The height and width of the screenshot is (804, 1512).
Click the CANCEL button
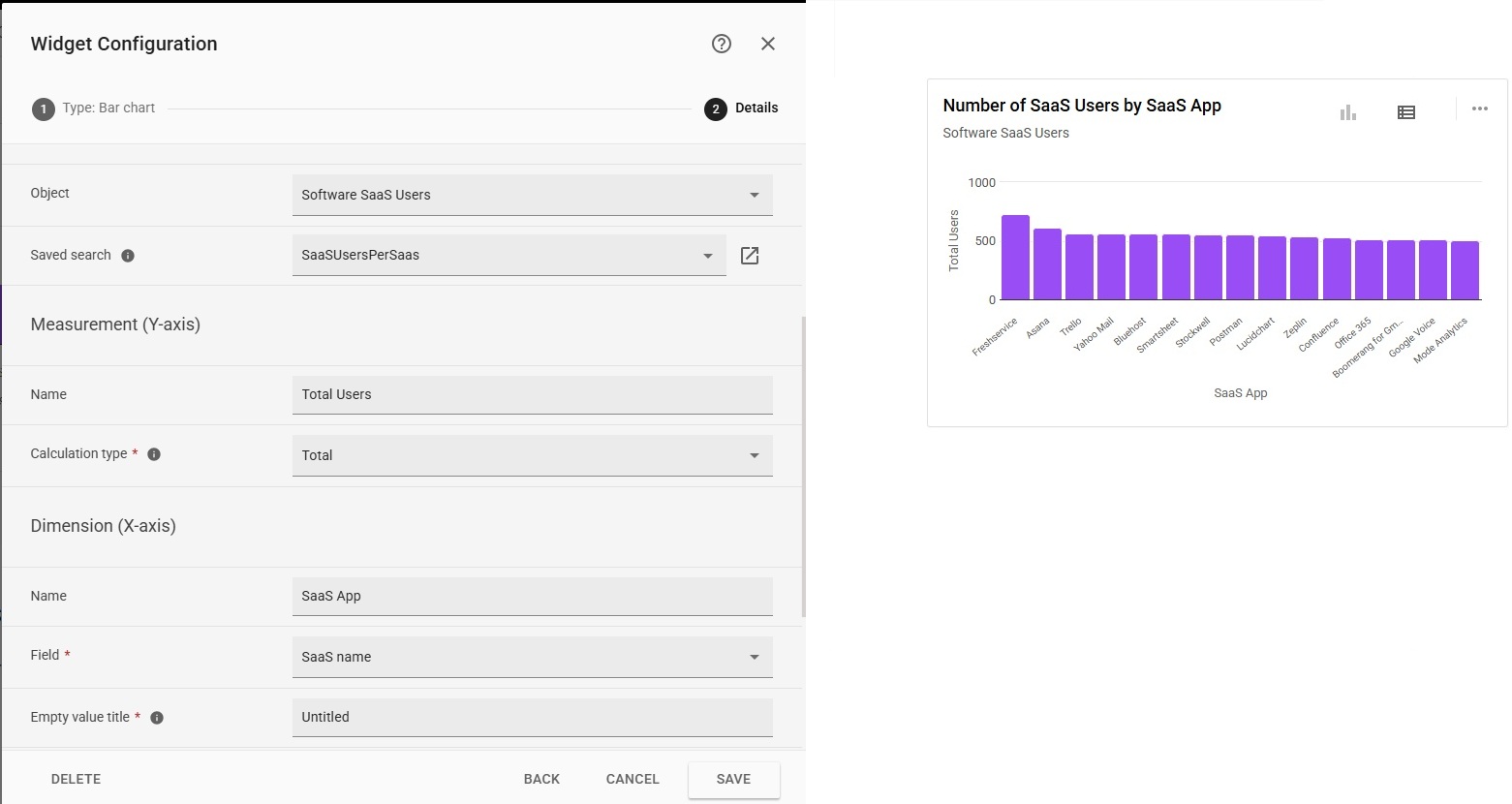pos(633,779)
